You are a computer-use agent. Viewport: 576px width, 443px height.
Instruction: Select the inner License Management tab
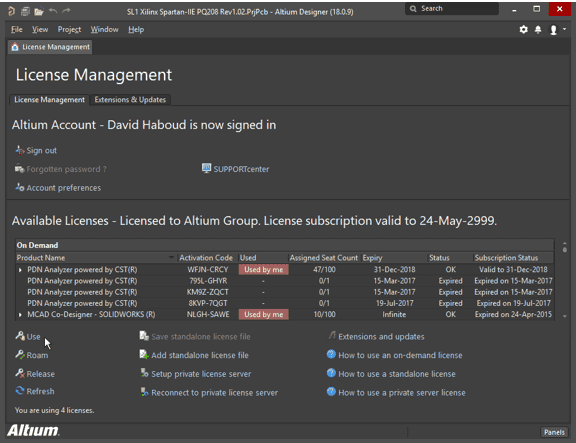tap(49, 100)
